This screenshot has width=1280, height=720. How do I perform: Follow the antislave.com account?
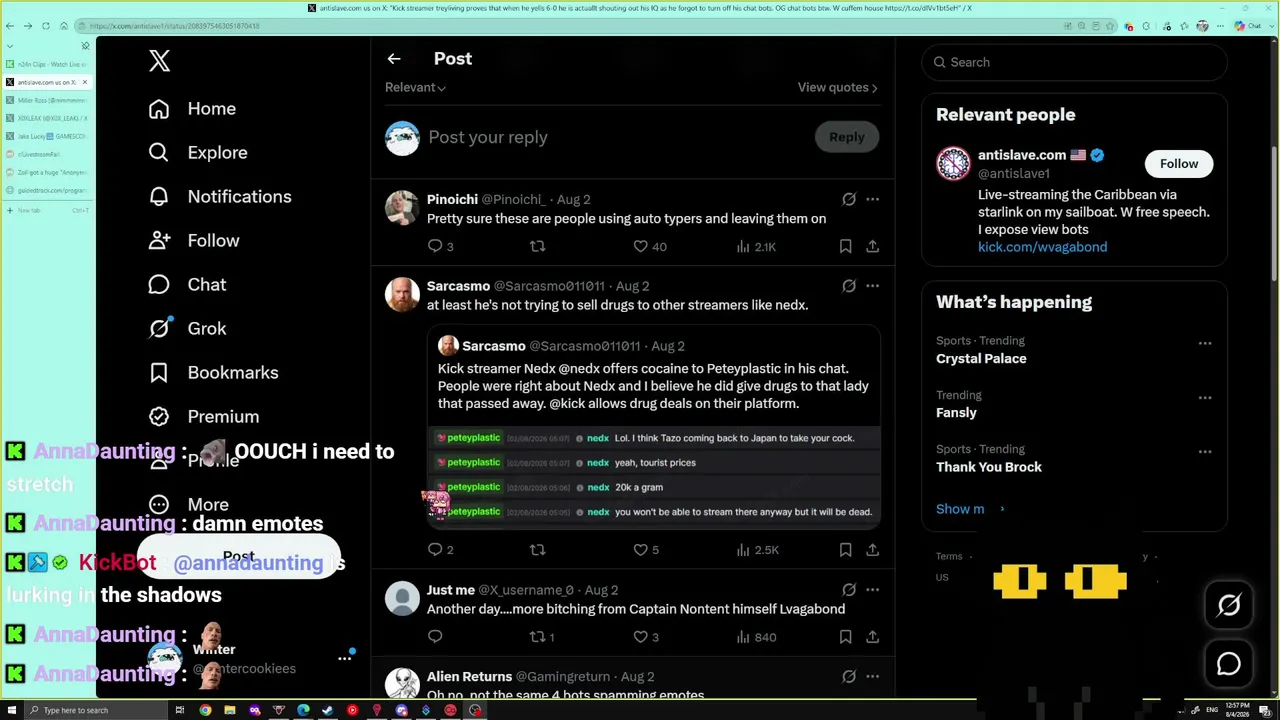coord(1179,164)
